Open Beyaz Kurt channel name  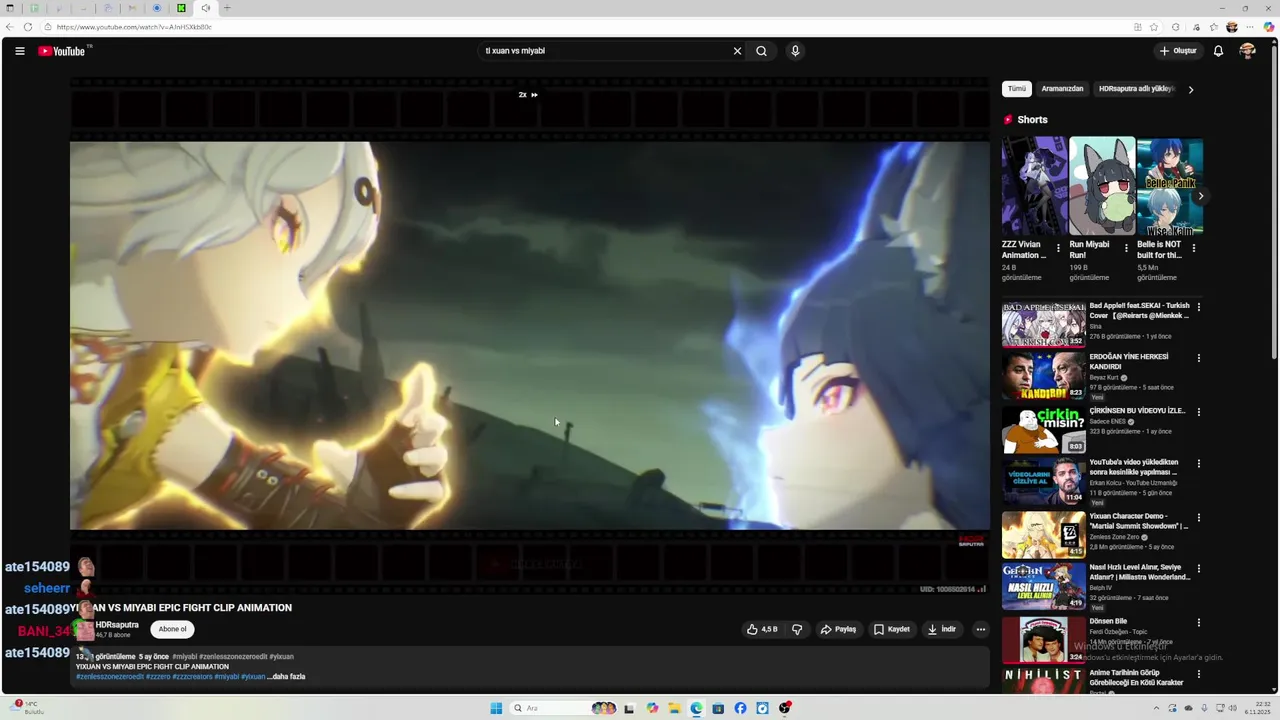coord(1104,378)
